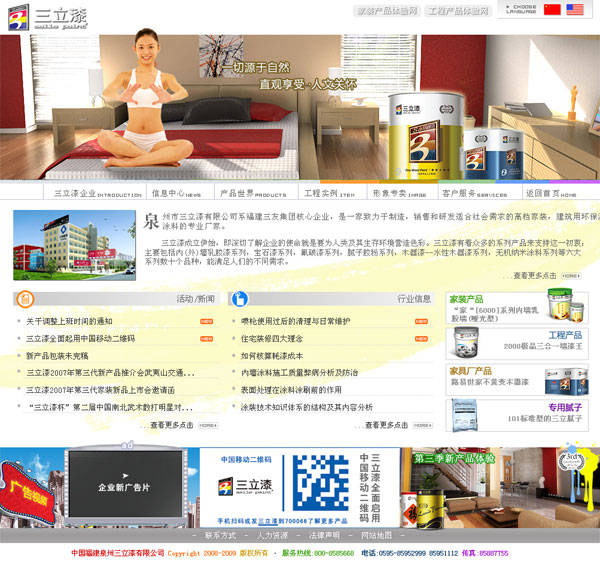Switch language with the US flag icon

(x=575, y=9)
